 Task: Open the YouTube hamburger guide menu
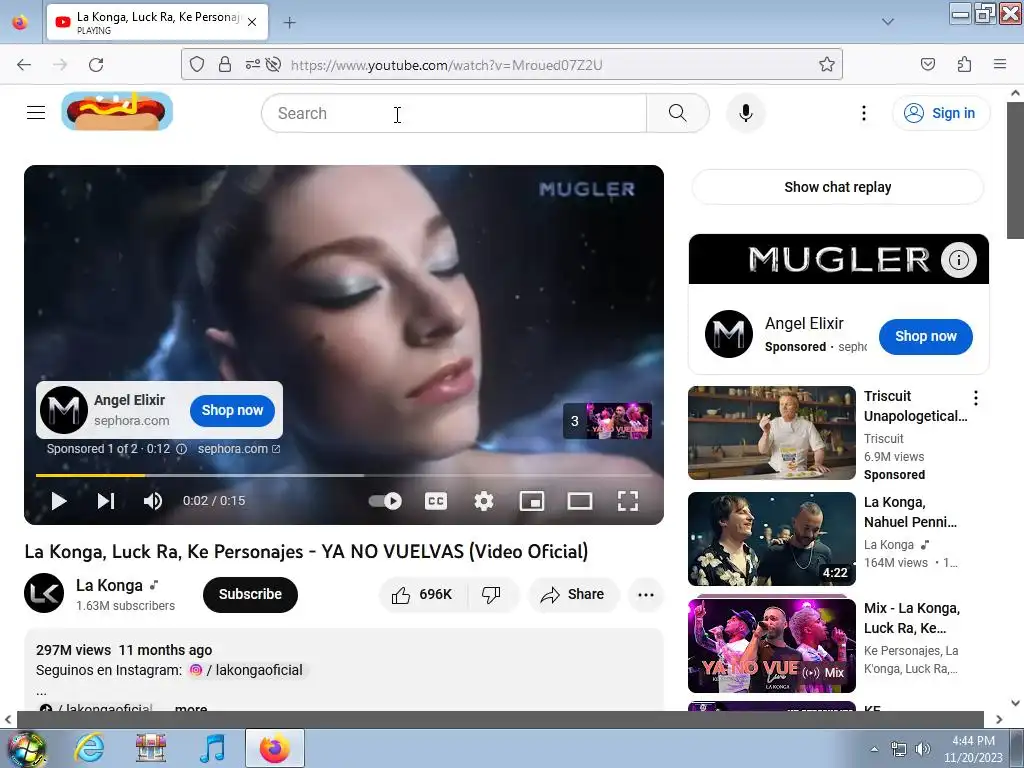36,113
